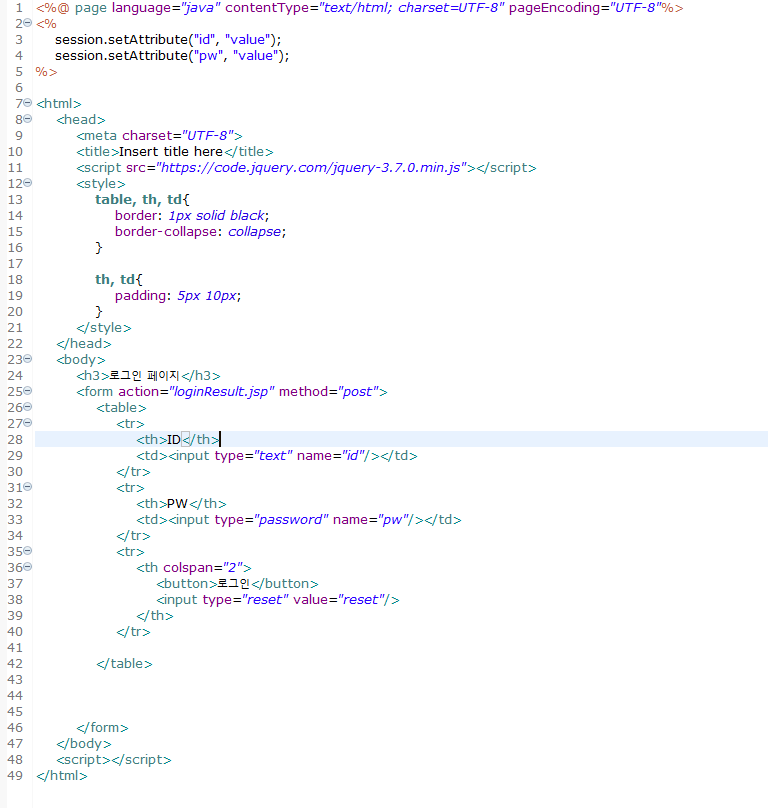The image size is (768, 808).
Task: Click the closing </table> tag
Action: (x=124, y=663)
